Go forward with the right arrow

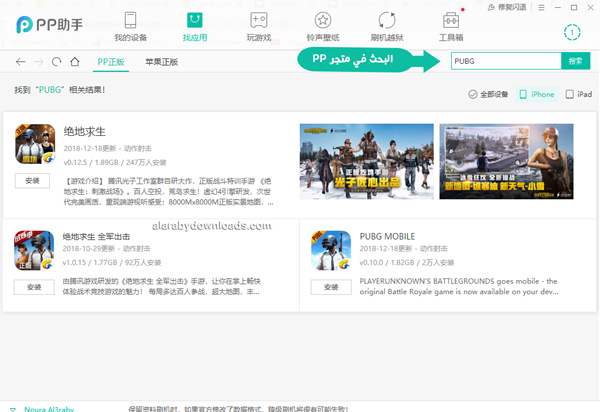click(x=39, y=62)
